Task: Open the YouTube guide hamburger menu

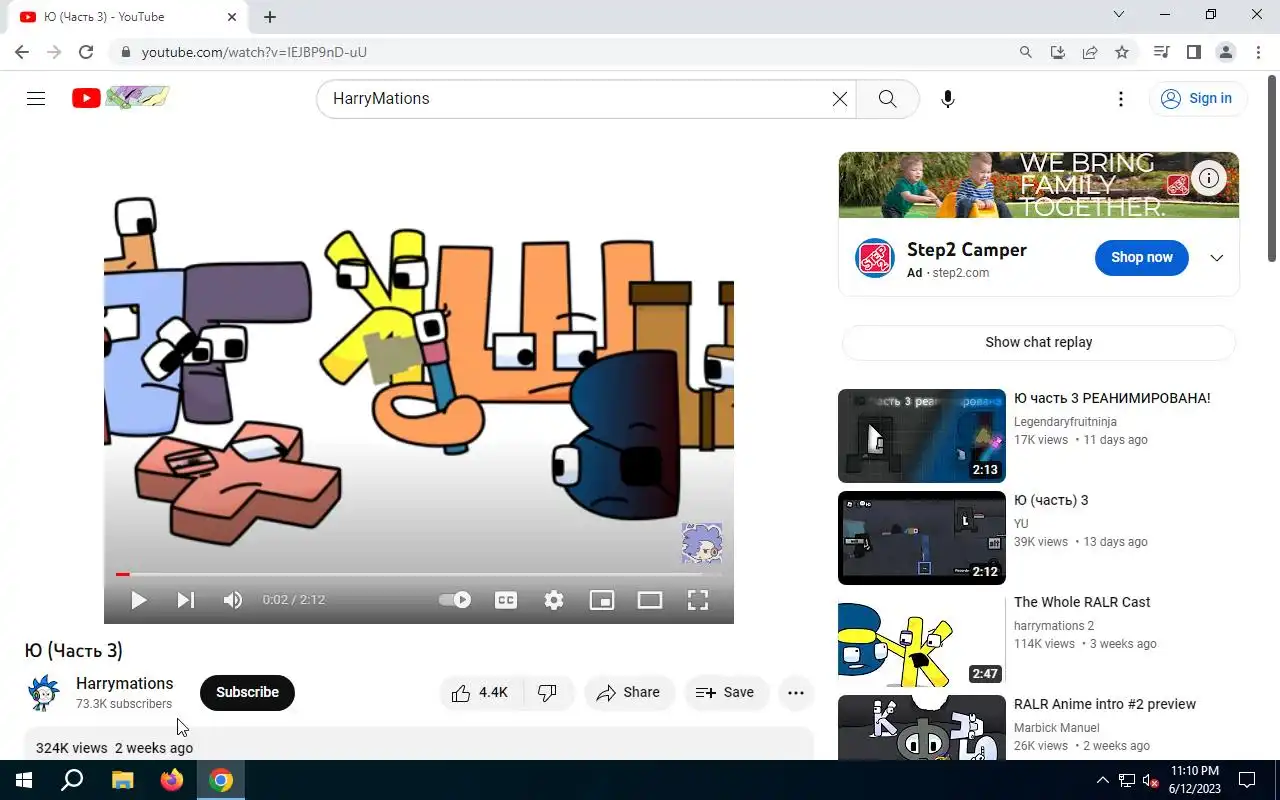Action: [36, 98]
